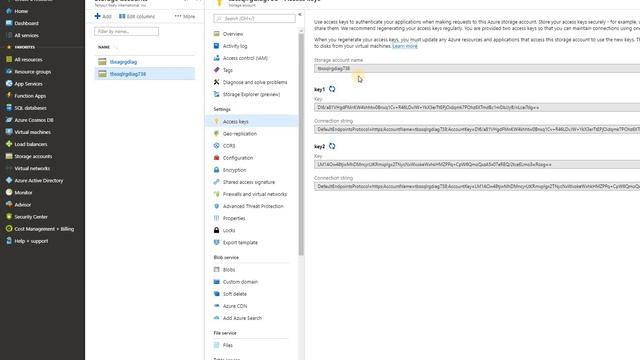This screenshot has width=640, height=360.
Task: Open Azure Cosmos DB
Action: click(34, 120)
